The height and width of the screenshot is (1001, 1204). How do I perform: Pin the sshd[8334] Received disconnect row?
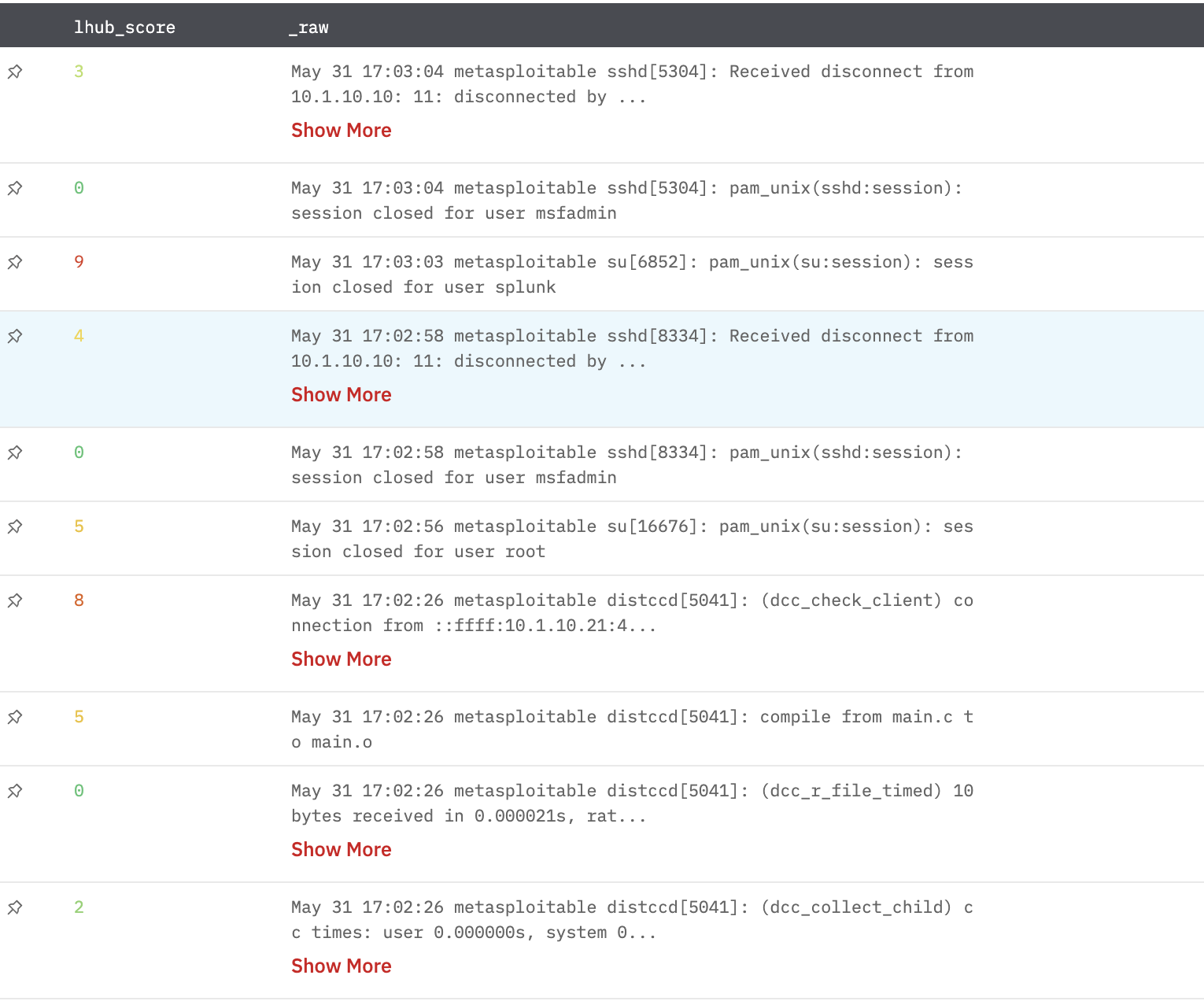(15, 336)
